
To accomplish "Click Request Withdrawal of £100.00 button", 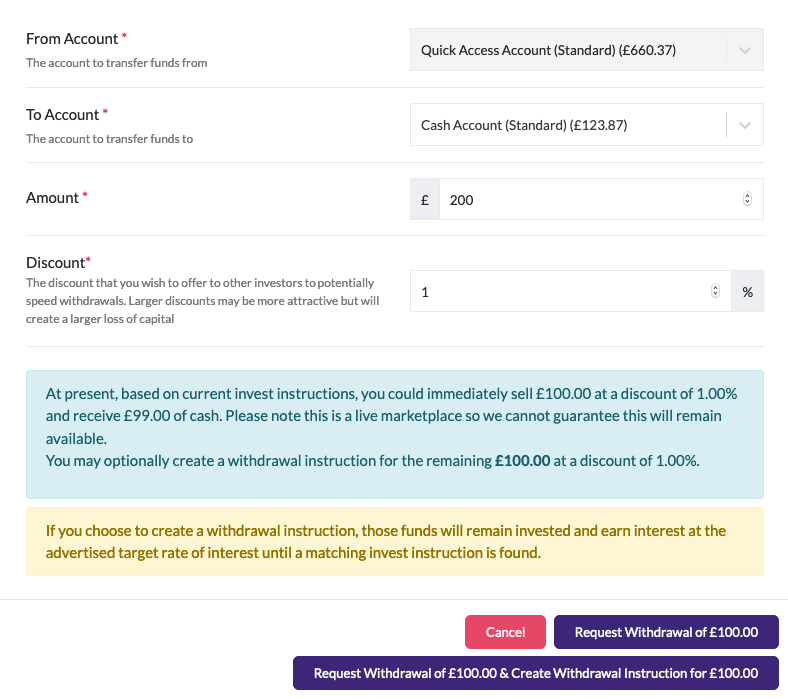I will [666, 632].
